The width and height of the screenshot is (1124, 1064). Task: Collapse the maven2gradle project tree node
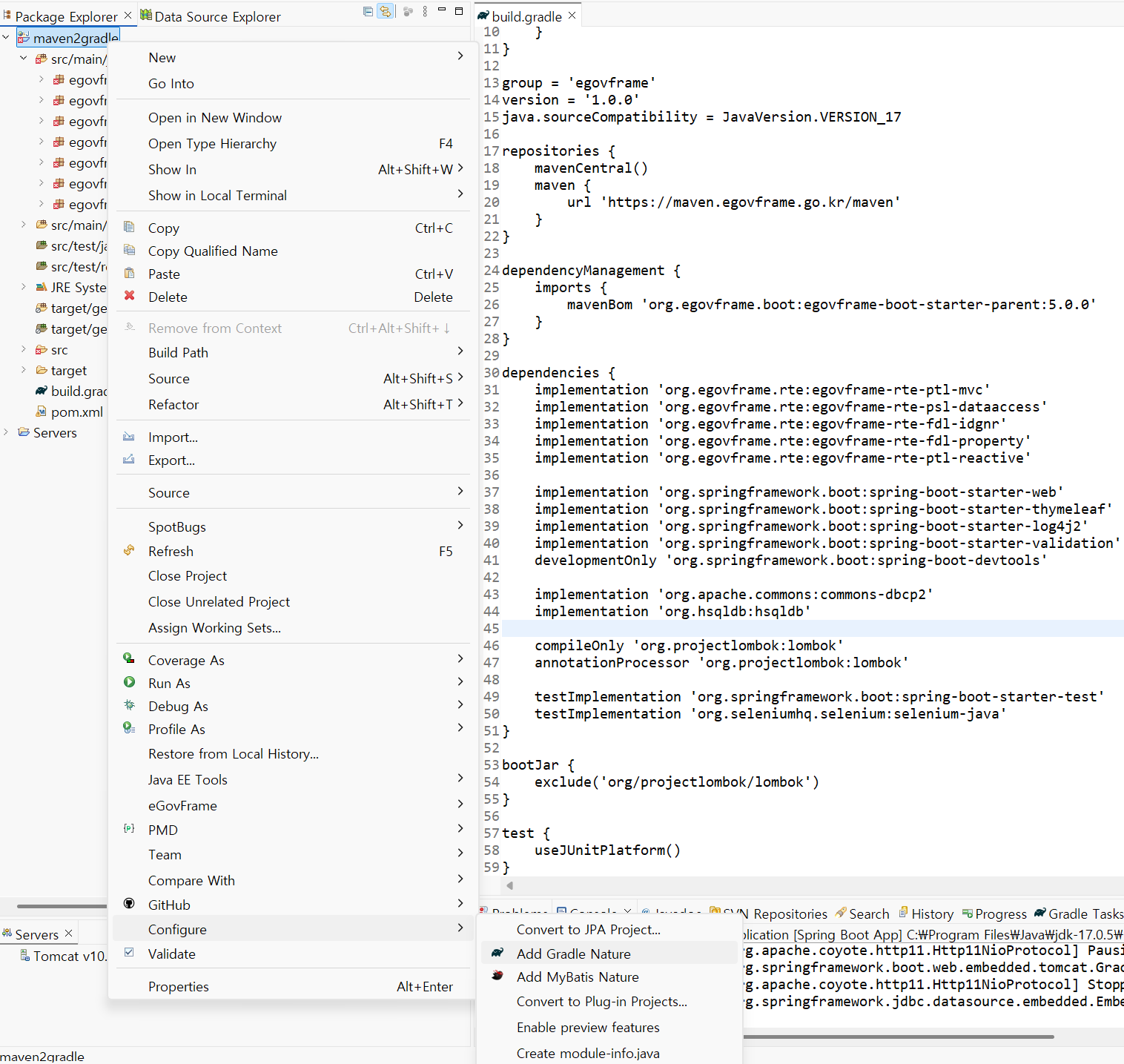[7, 37]
